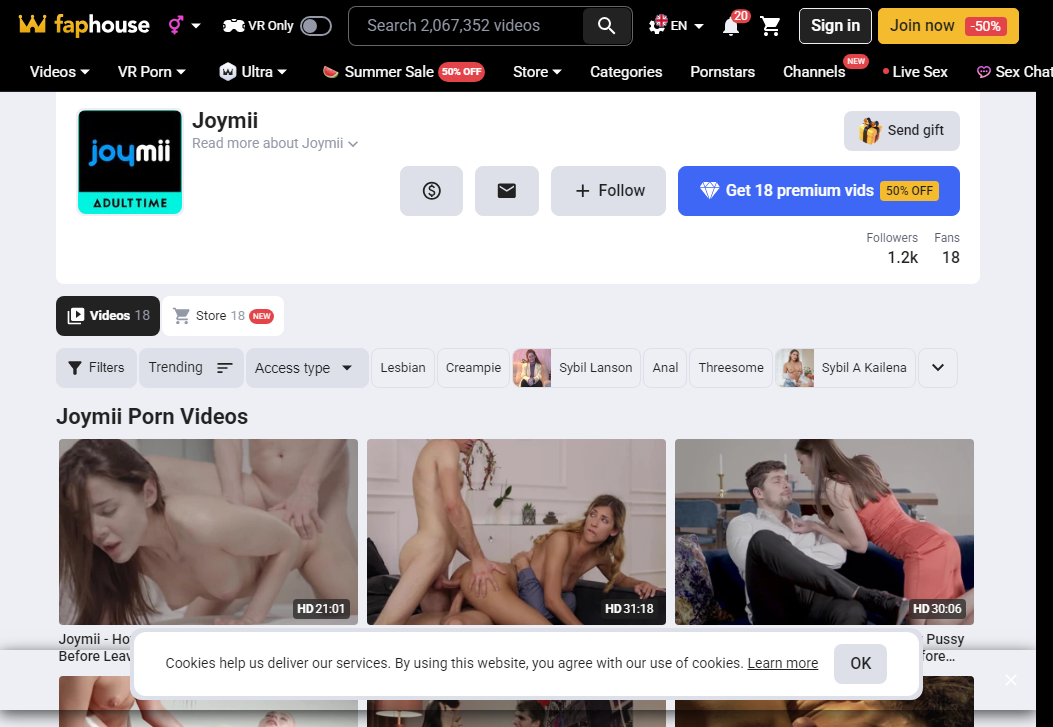Open the Filters funnel button
This screenshot has height=727, width=1053.
(x=97, y=367)
